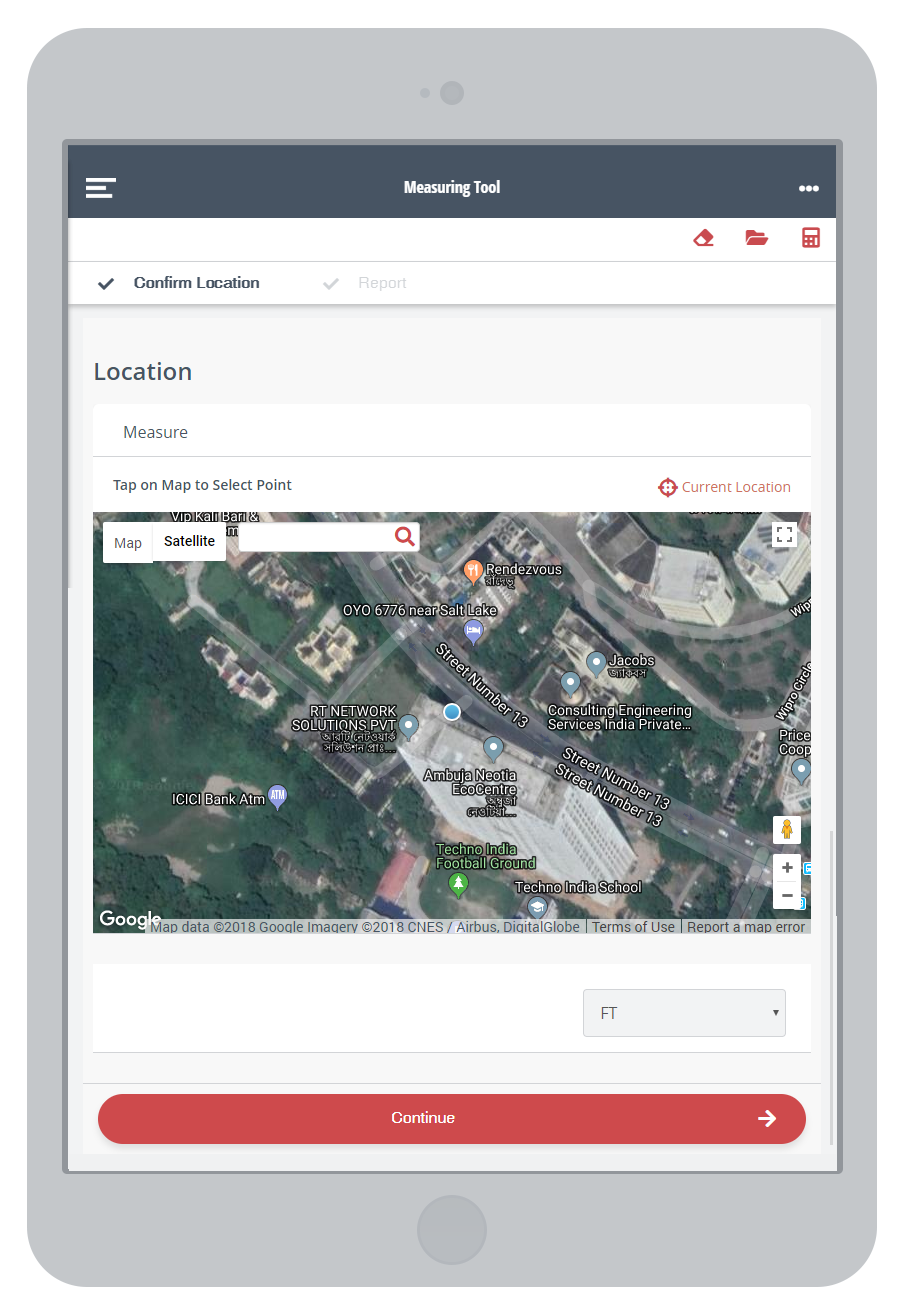Click Report a map error link
Screen dimensions: 906x1312
tap(746, 927)
